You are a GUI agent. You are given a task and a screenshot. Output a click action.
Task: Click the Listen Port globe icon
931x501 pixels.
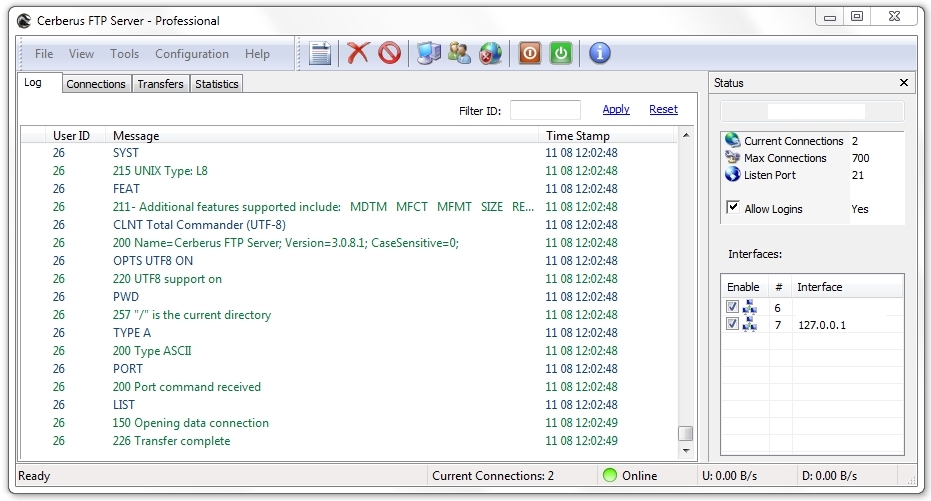tap(733, 175)
